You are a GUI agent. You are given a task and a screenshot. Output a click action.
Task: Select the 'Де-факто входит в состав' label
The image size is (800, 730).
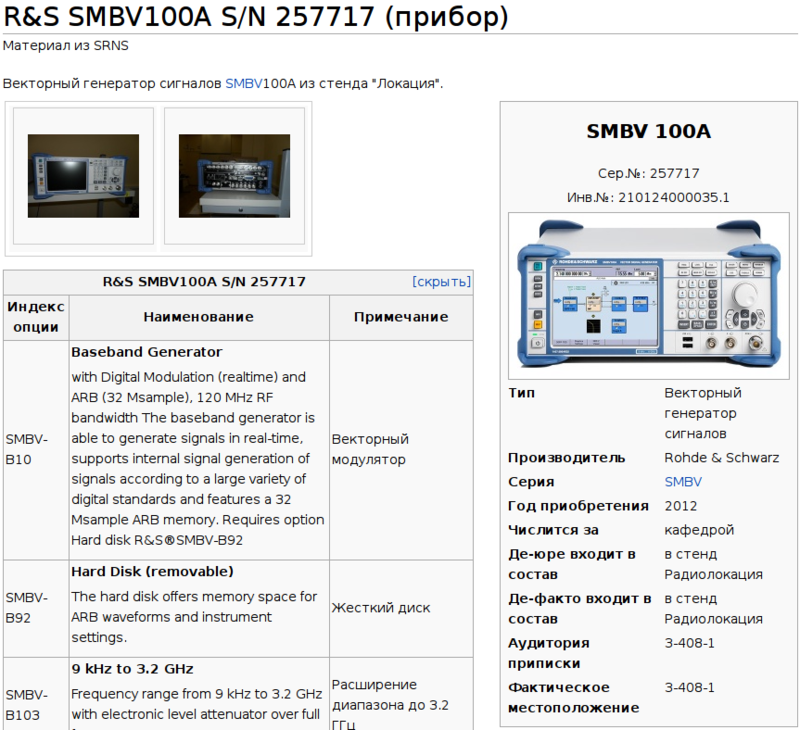pos(580,609)
